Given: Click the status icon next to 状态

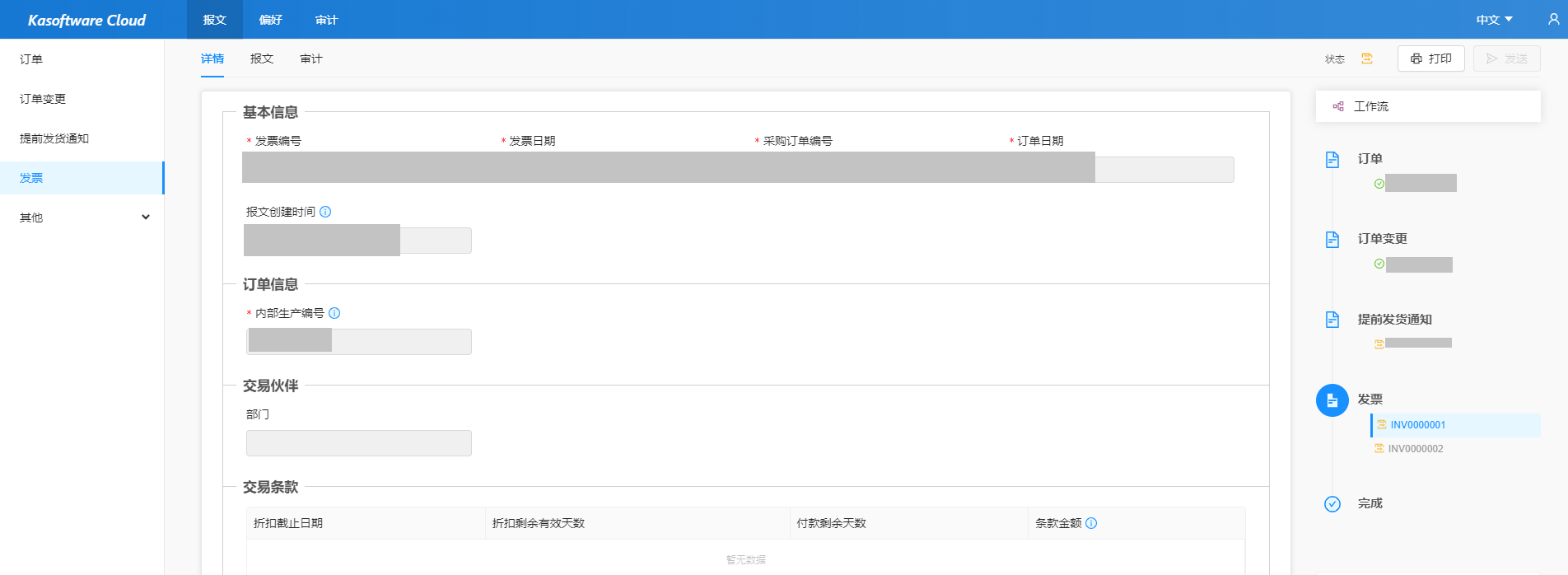Looking at the screenshot, I should click(1367, 58).
